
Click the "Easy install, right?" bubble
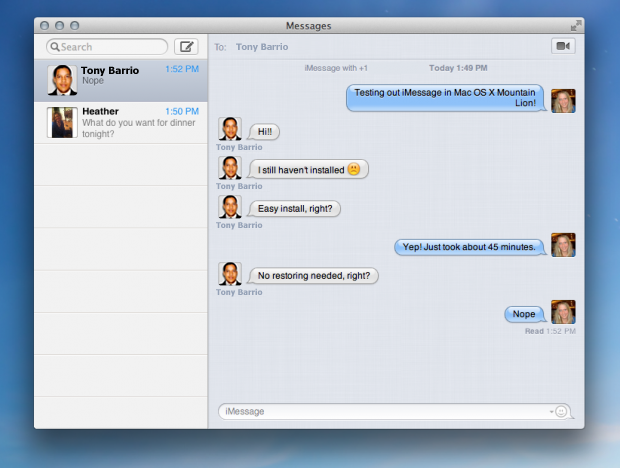294,209
